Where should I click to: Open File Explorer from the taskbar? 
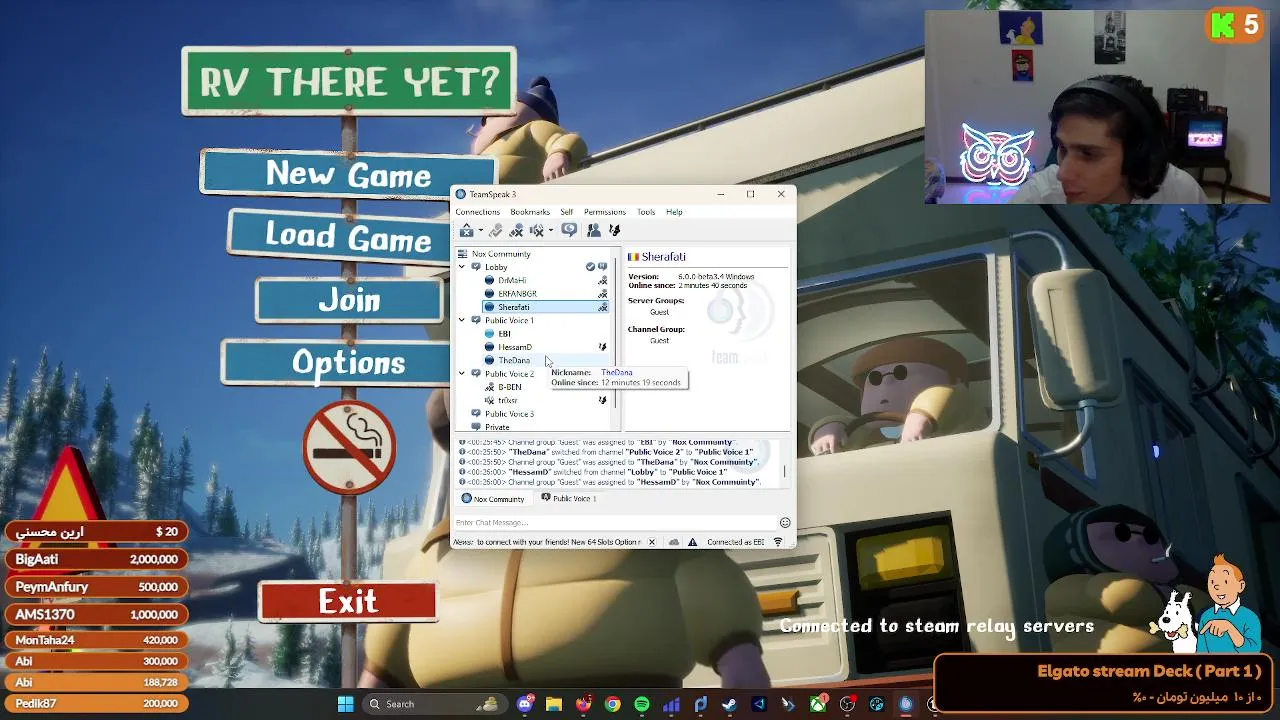[x=554, y=704]
